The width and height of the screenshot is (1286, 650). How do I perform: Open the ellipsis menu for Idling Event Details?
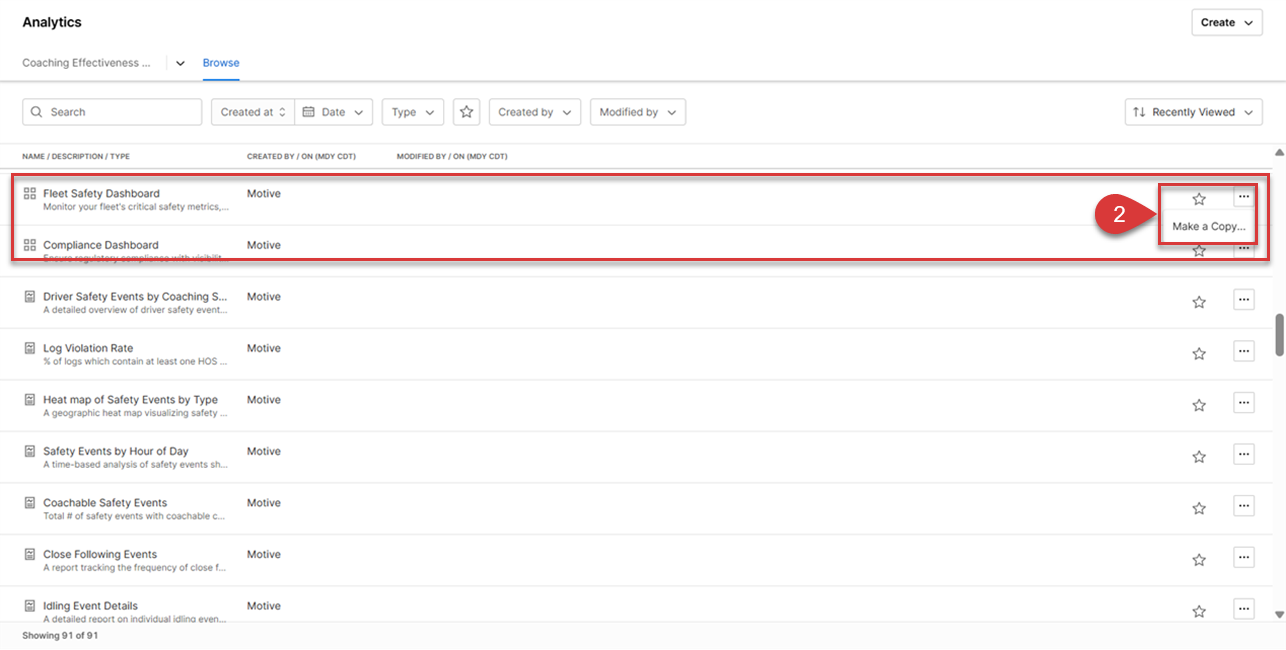[1243, 609]
